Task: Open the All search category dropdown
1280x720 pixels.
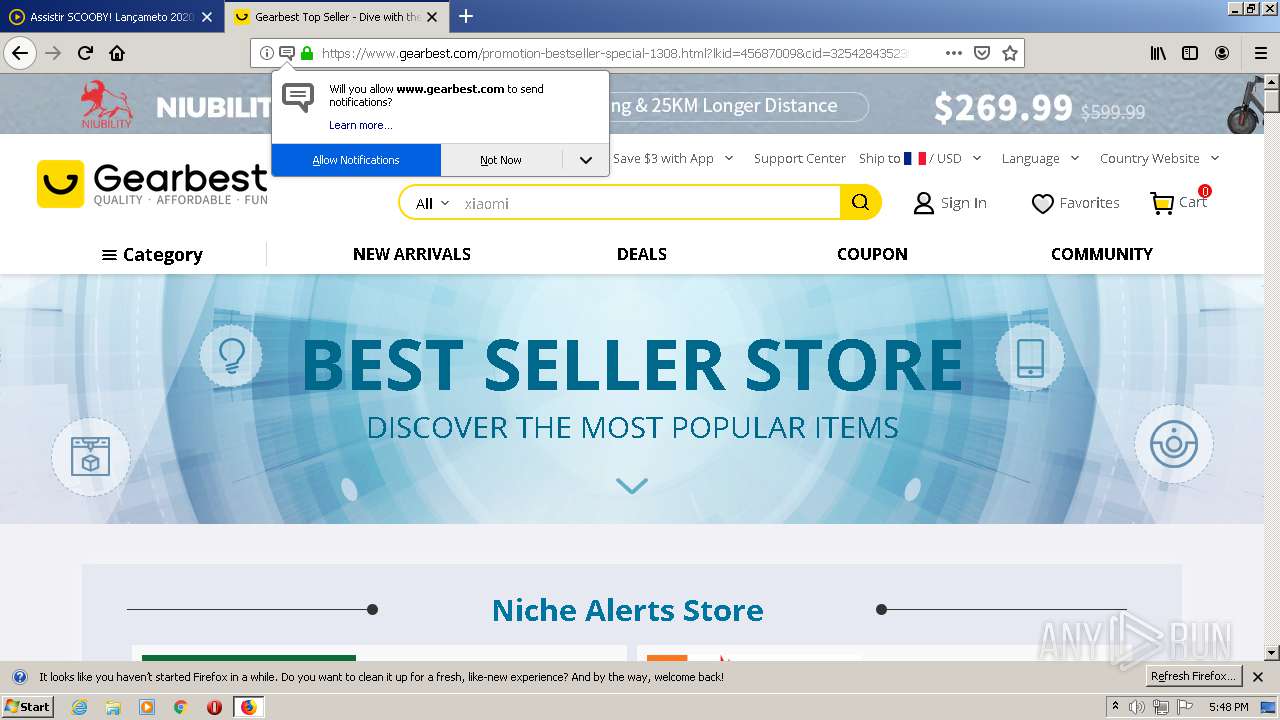Action: coord(432,203)
